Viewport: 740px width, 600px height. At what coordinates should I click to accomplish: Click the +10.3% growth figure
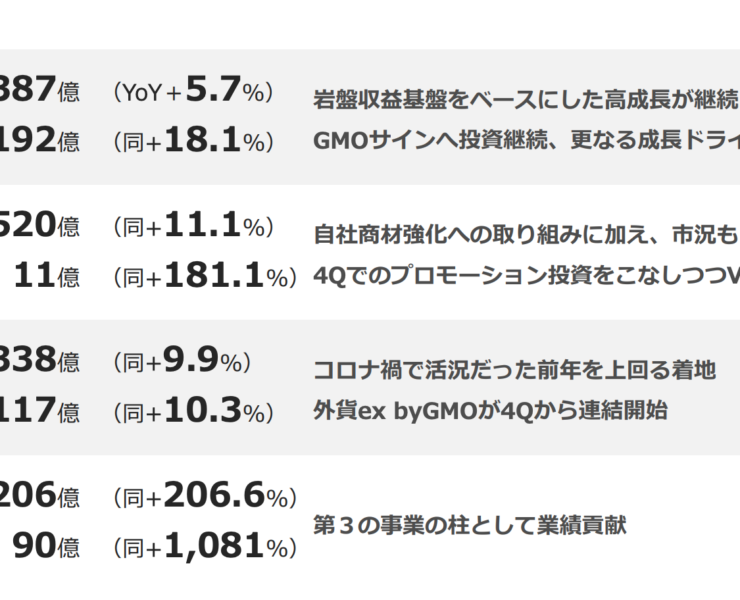[193, 410]
